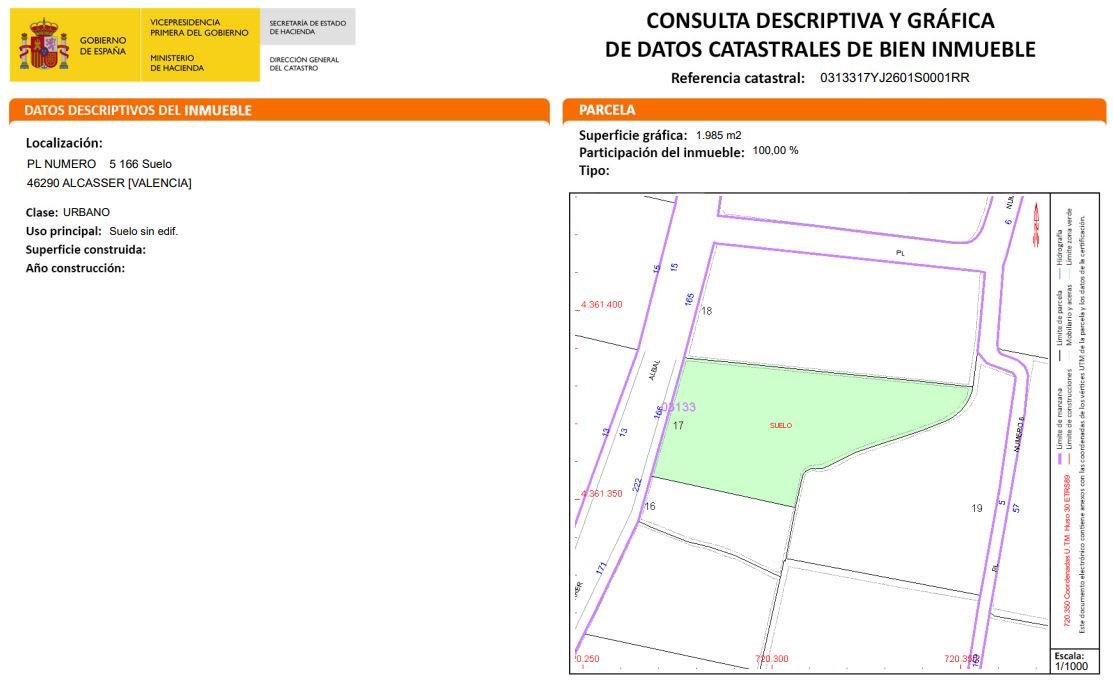
Task: Click parcel number 16 on the map
Action: [649, 506]
